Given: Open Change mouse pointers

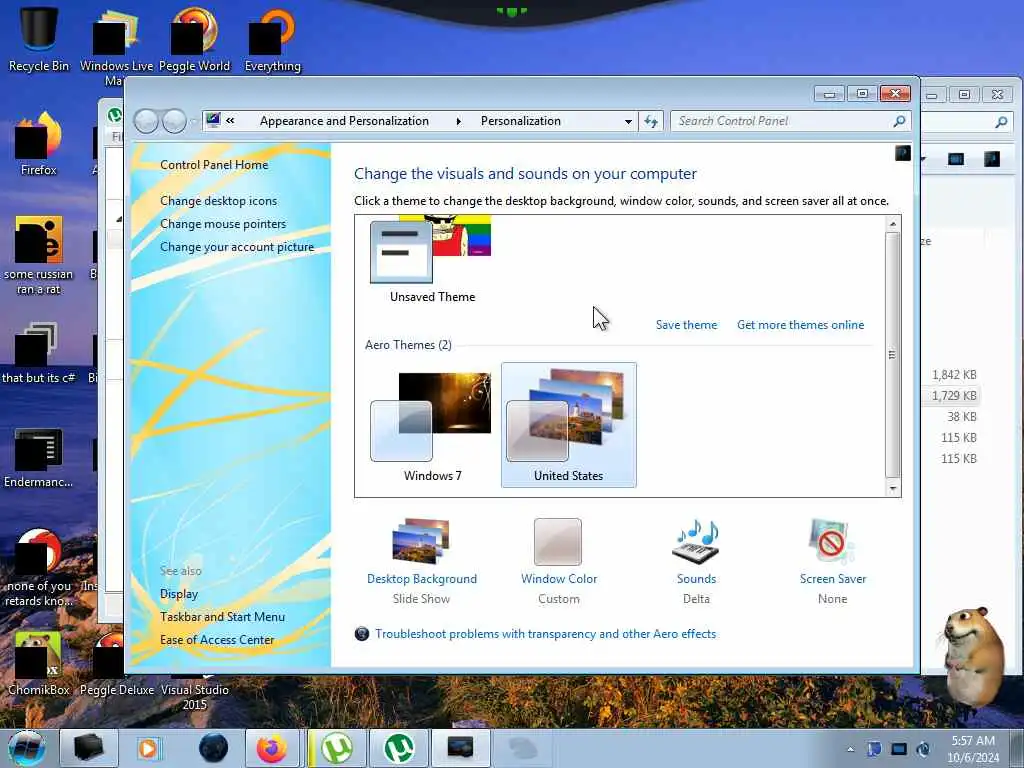Looking at the screenshot, I should (x=223, y=224).
